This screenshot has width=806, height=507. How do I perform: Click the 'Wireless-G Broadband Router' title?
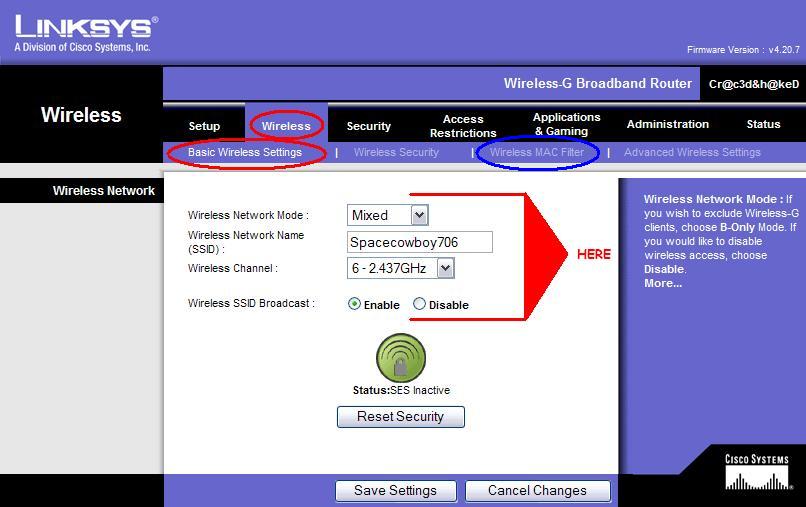click(x=597, y=83)
